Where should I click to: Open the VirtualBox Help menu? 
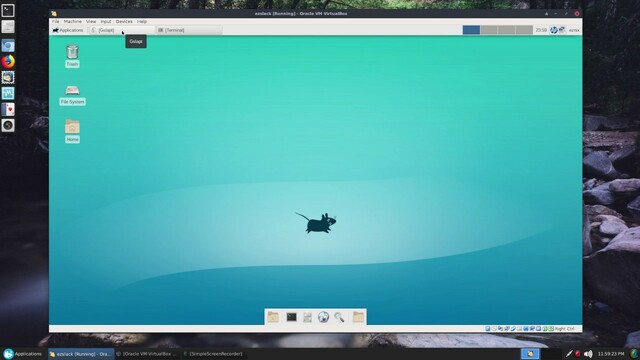click(x=142, y=22)
